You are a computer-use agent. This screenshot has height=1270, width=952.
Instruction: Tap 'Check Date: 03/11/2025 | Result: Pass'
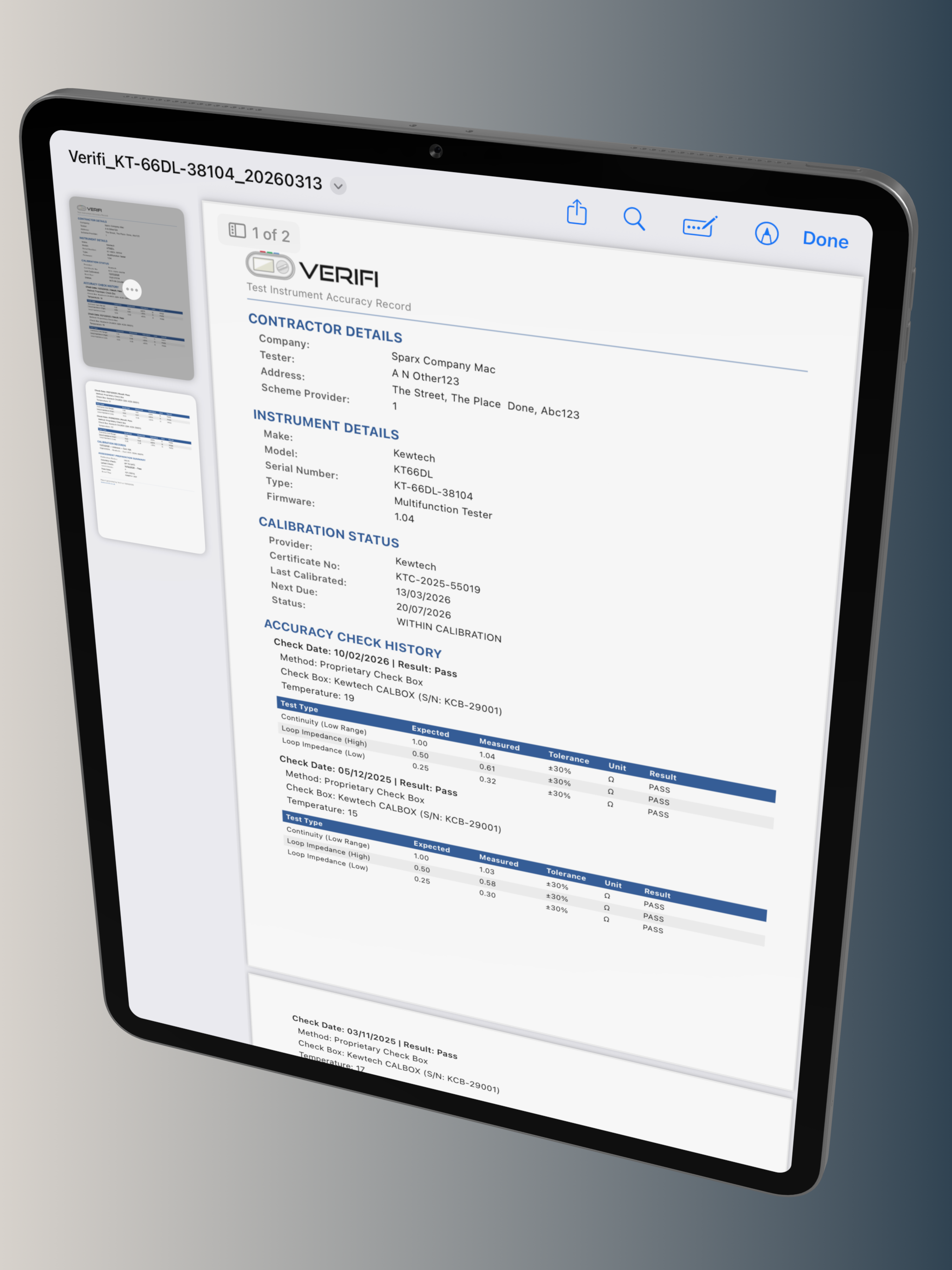[374, 1036]
